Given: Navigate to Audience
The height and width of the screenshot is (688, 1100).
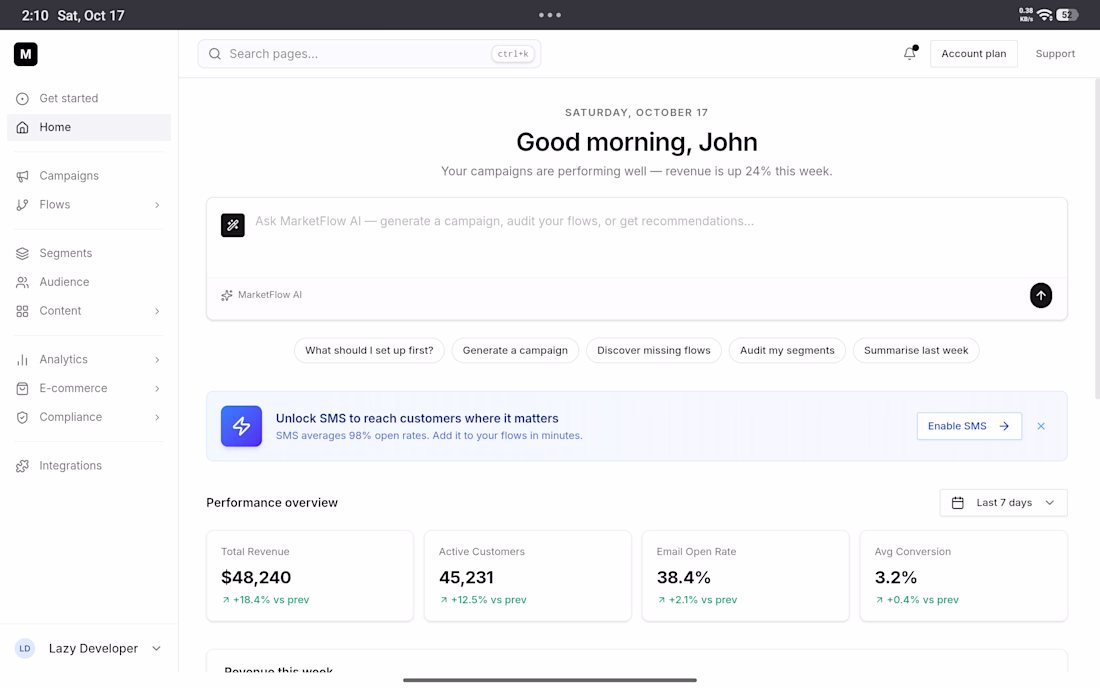Looking at the screenshot, I should (x=89, y=282).
